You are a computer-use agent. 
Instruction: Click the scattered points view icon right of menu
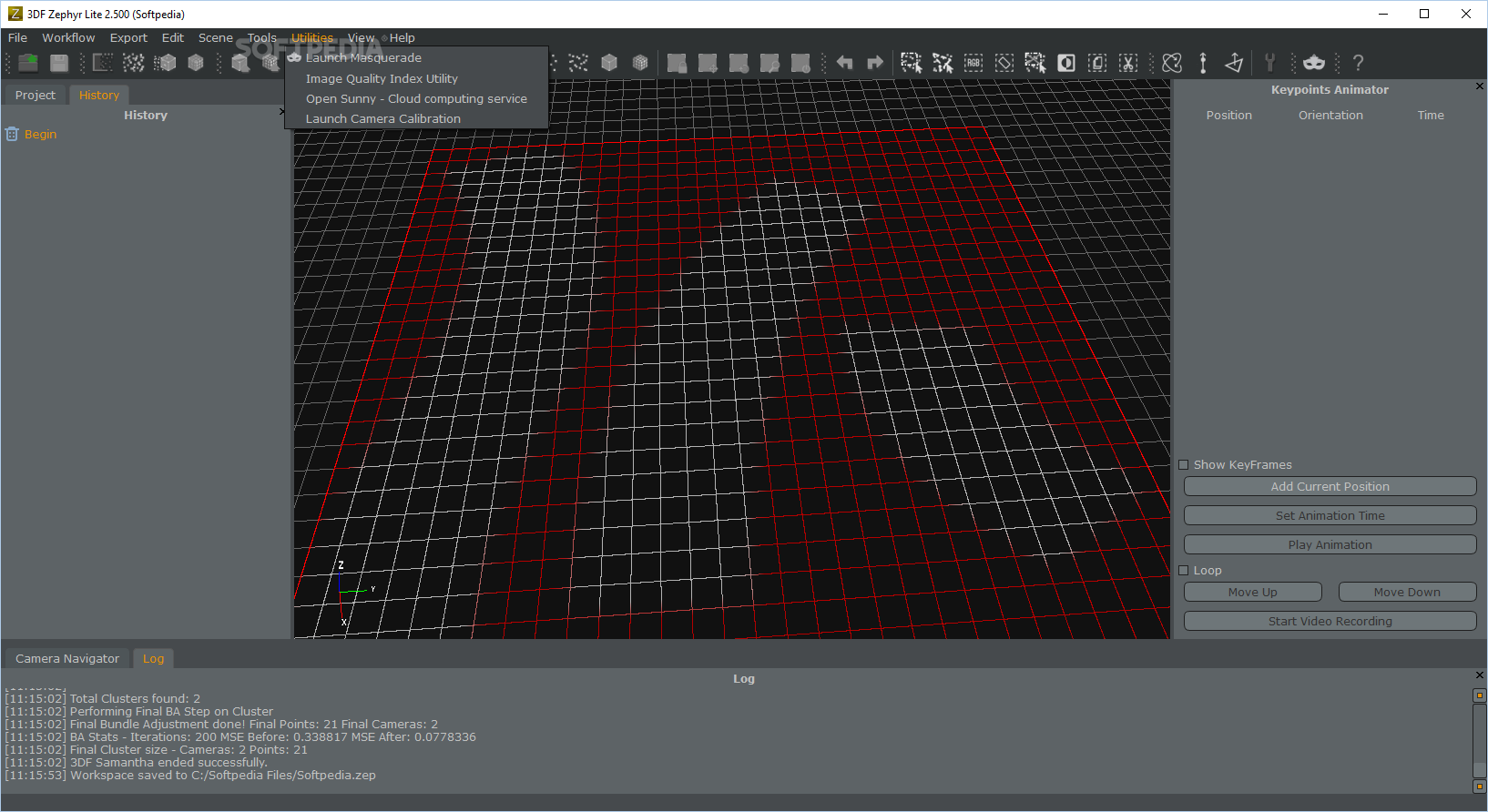pyautogui.click(x=578, y=63)
